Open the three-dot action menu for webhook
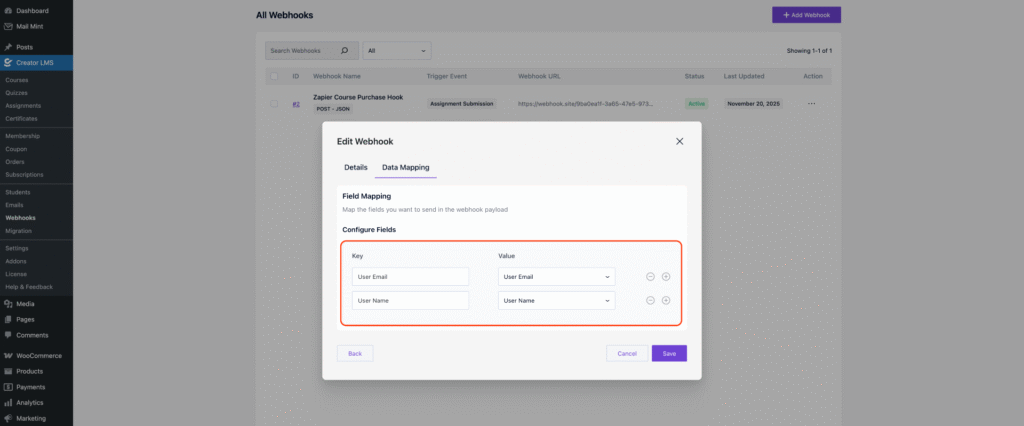 pyautogui.click(x=811, y=103)
